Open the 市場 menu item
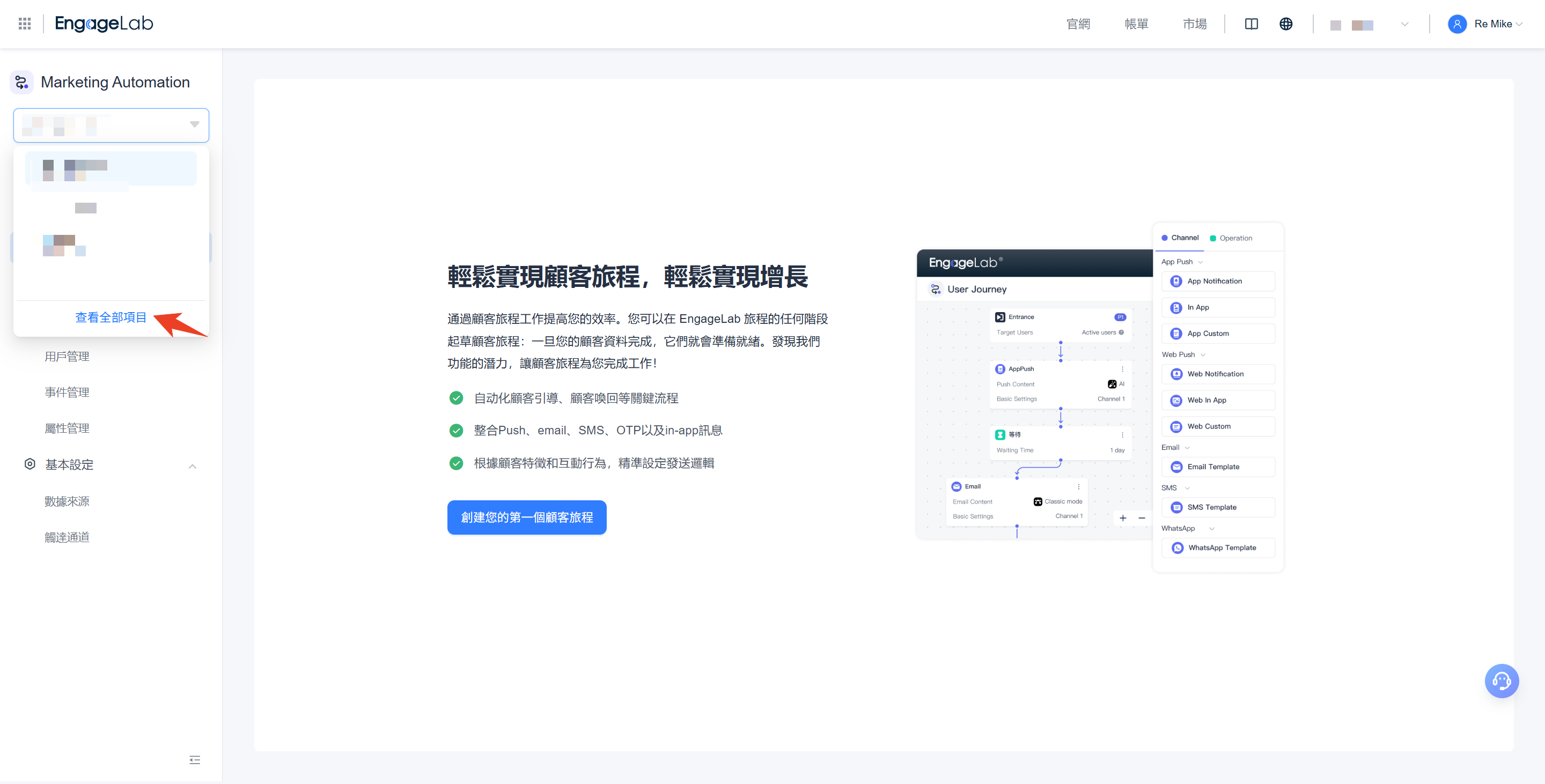This screenshot has height=784, width=1545. point(1194,24)
